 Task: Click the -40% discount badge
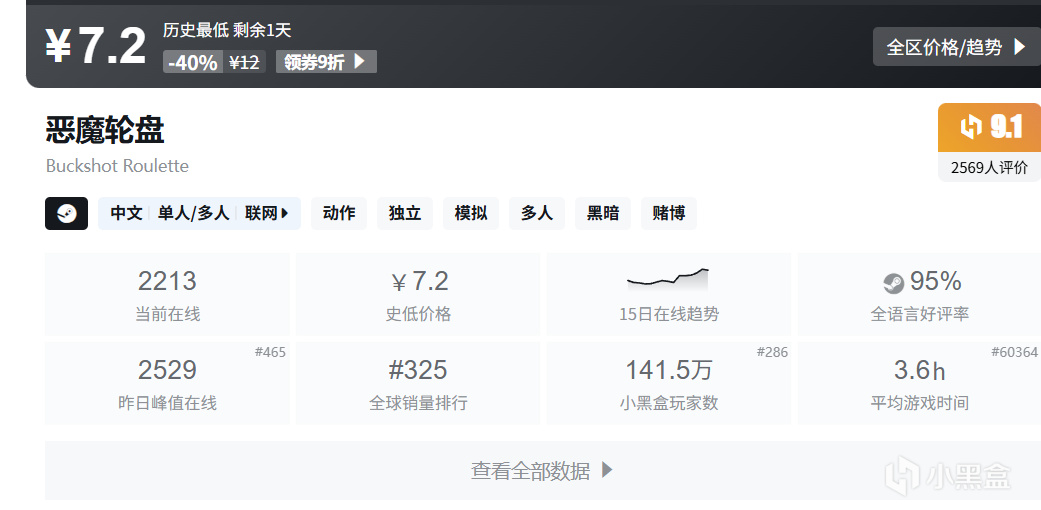coord(193,62)
